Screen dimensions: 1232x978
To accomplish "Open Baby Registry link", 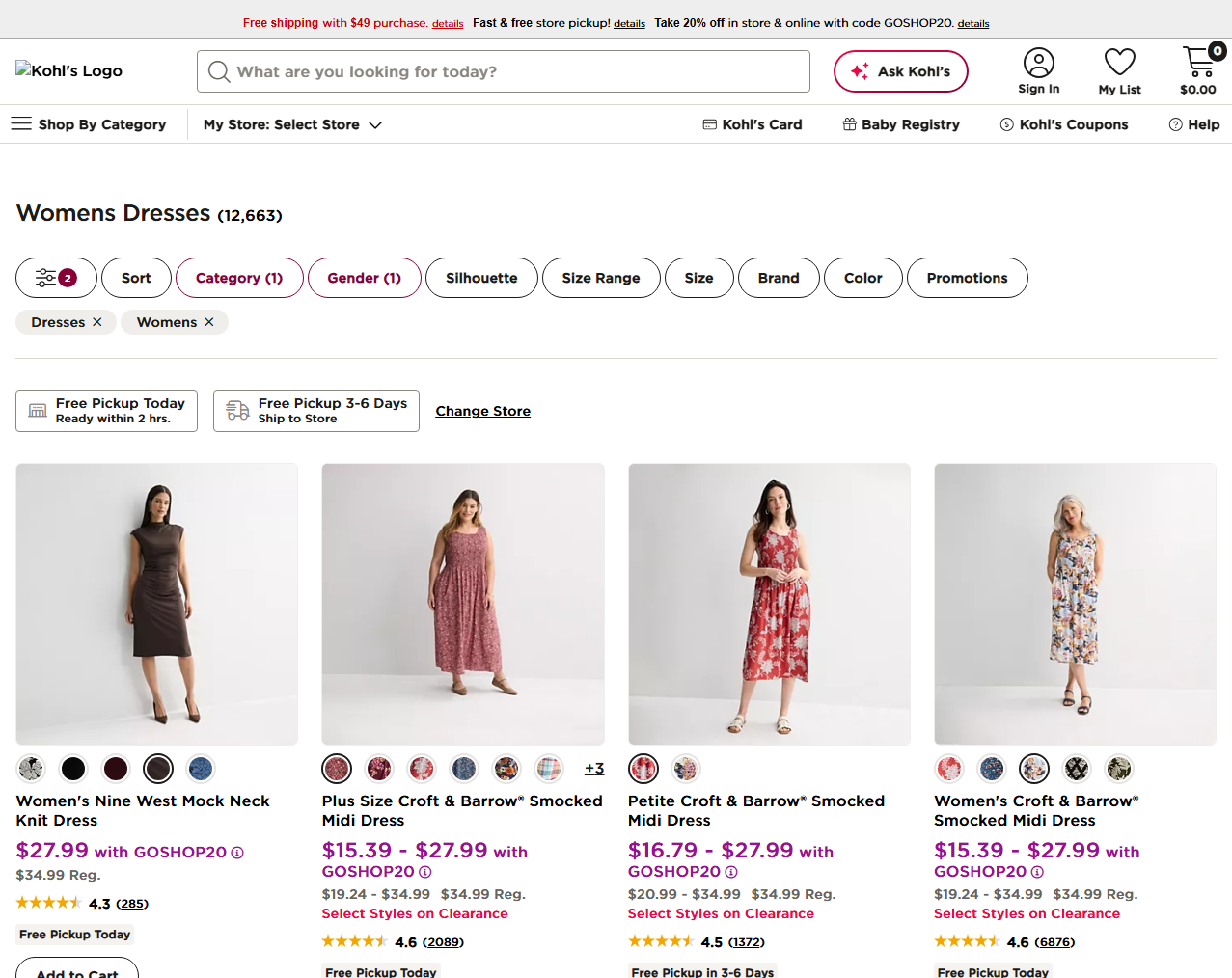I will point(901,124).
